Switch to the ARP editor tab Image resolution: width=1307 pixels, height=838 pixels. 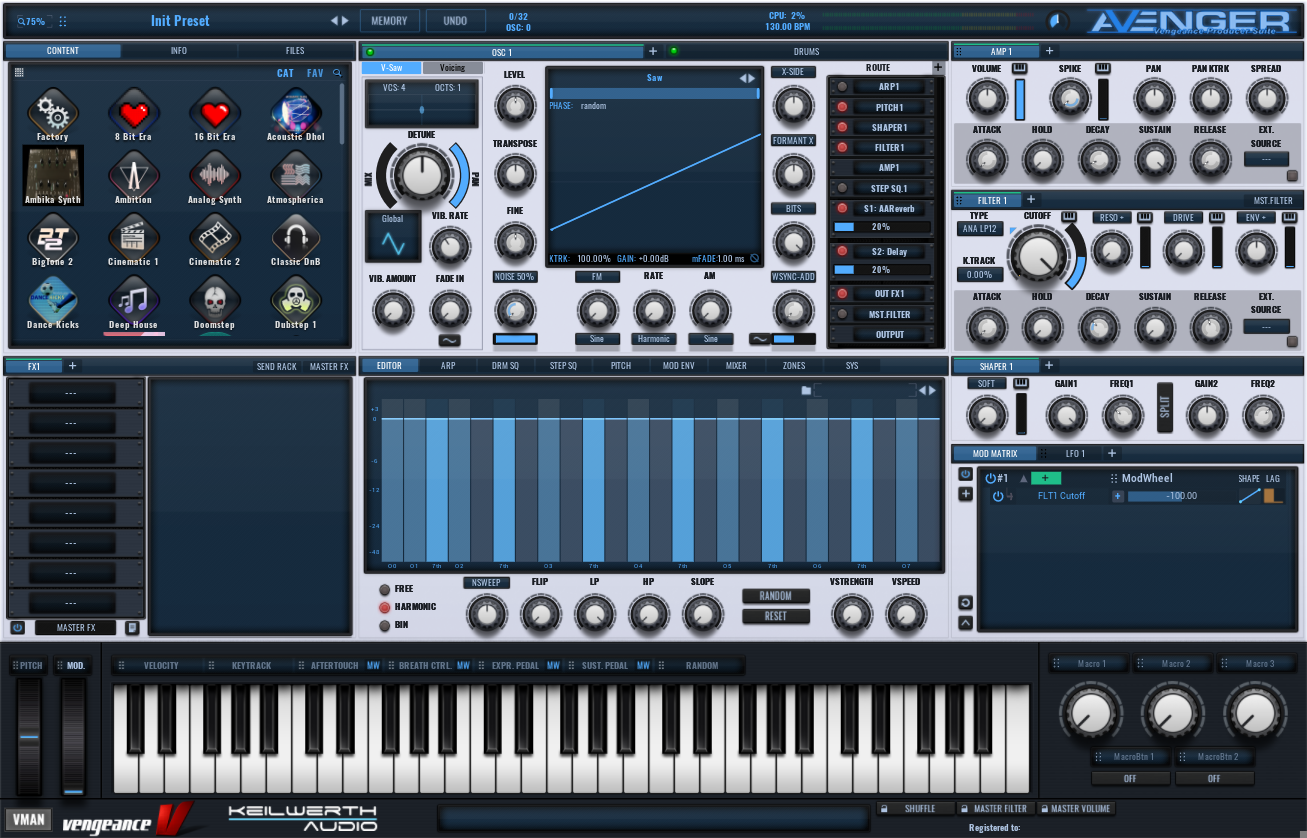[448, 366]
